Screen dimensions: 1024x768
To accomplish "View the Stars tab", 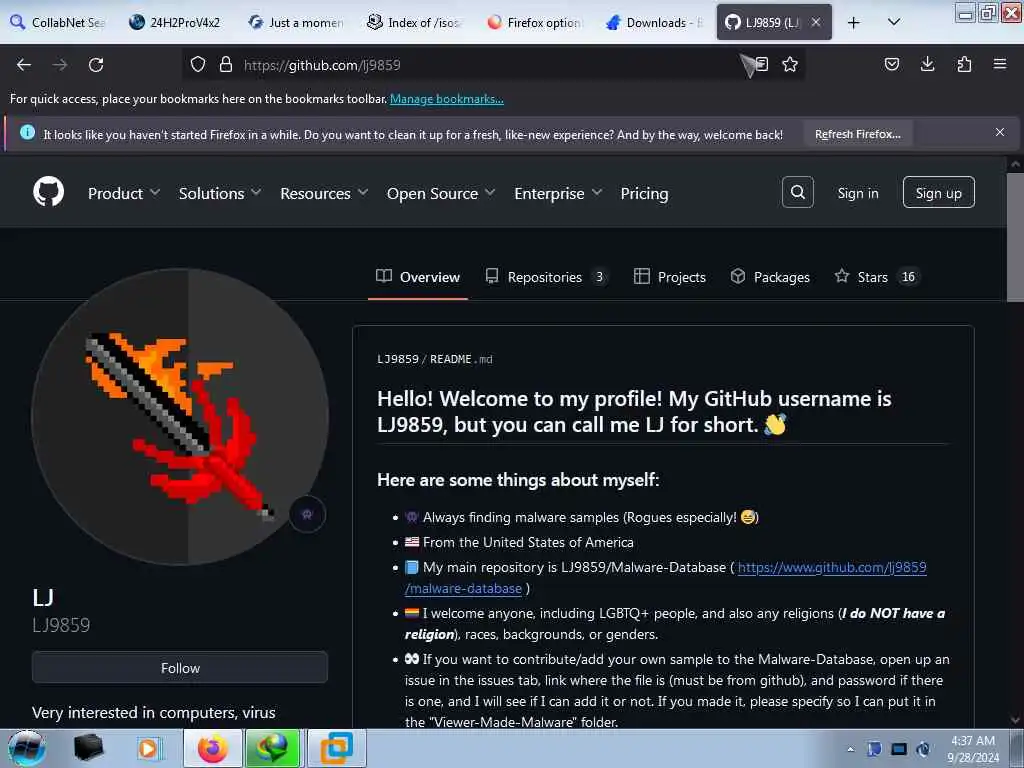I will click(878, 277).
